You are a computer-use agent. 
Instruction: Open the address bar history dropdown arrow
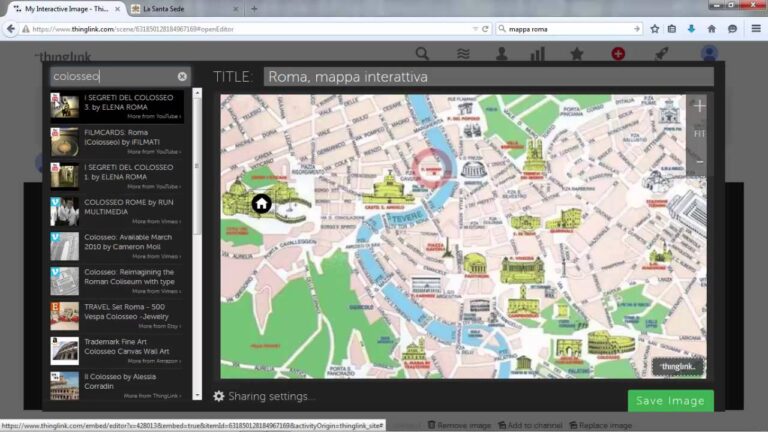coord(475,29)
